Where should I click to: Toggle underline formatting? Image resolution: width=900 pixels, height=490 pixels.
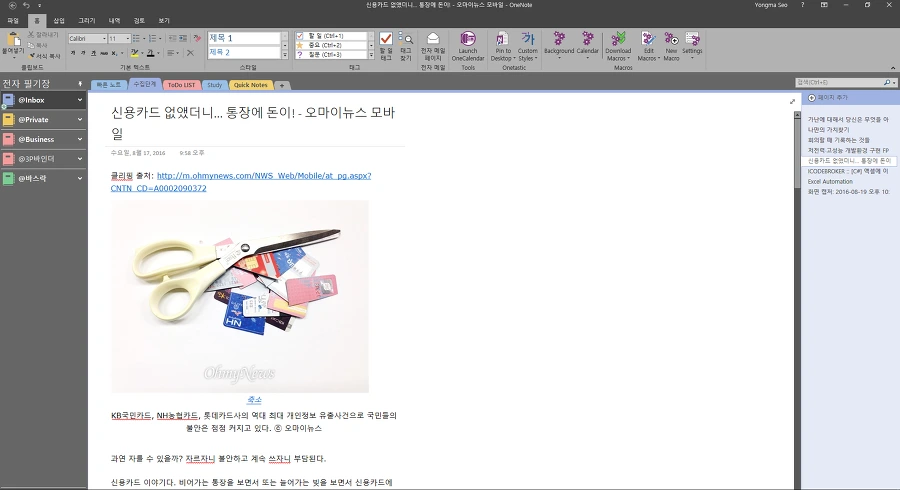pos(94,53)
